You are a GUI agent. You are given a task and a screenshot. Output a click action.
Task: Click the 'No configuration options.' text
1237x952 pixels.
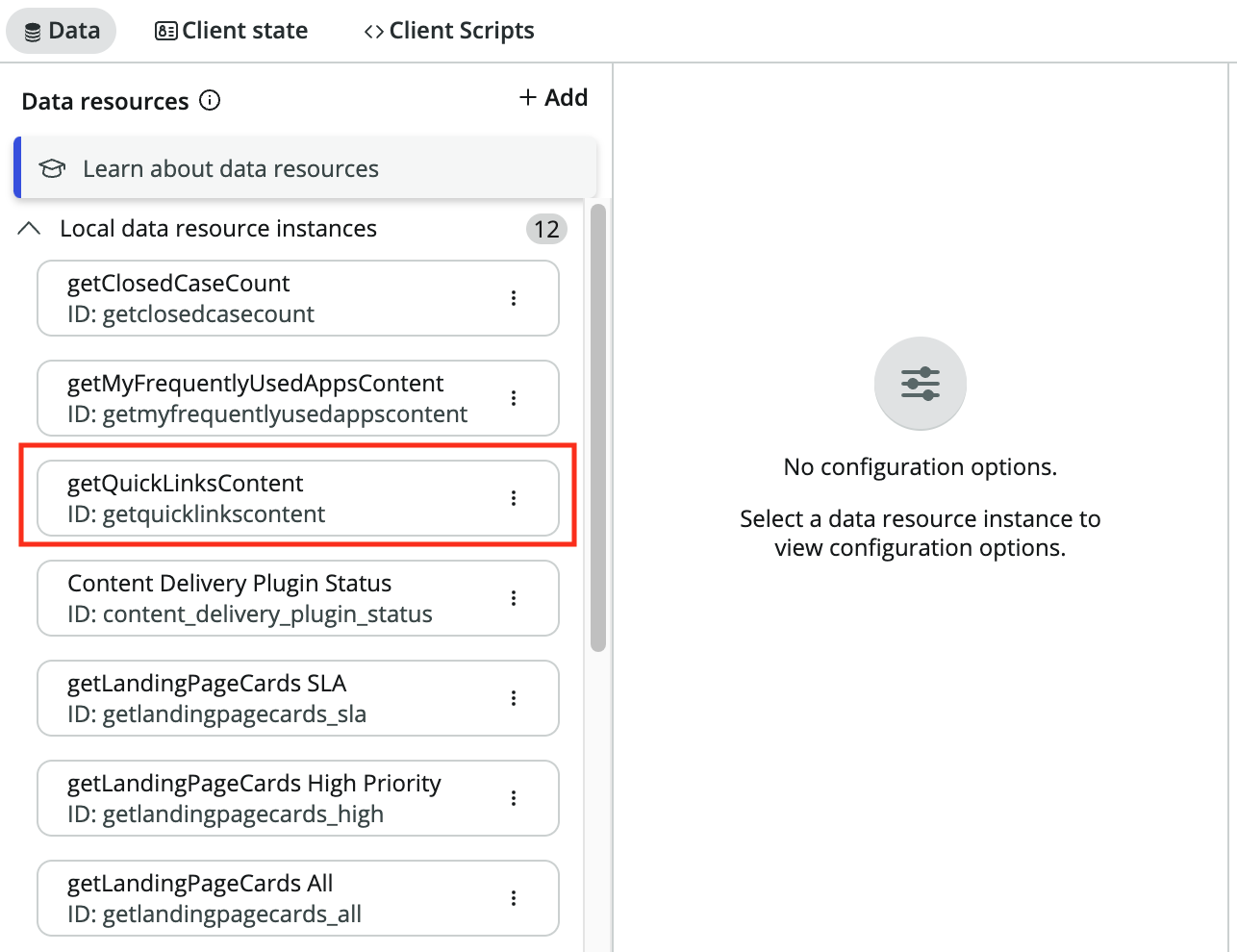click(x=921, y=467)
